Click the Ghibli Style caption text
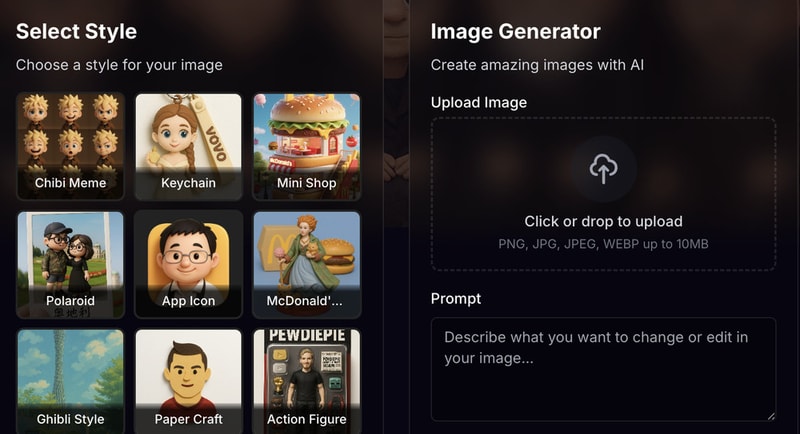The height and width of the screenshot is (434, 800). click(70, 419)
